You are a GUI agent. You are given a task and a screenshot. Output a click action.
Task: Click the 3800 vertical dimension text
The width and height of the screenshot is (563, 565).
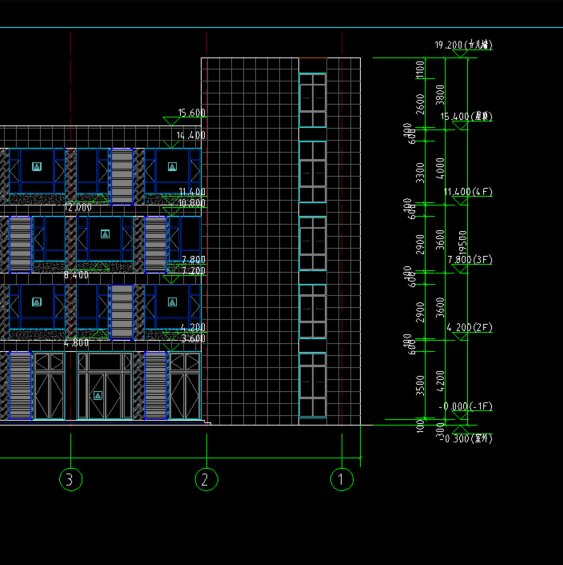coord(440,95)
